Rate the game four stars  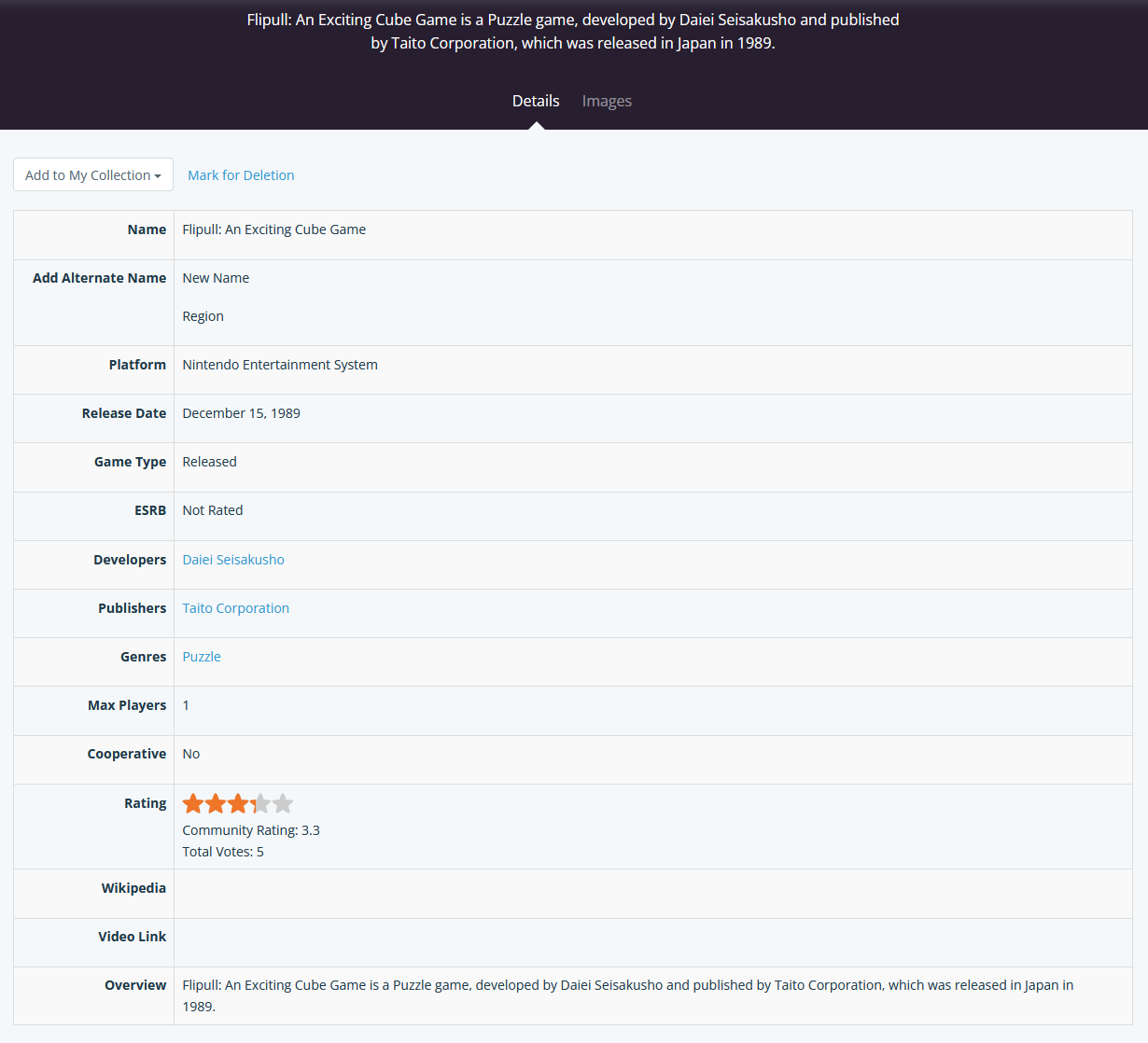pos(260,803)
